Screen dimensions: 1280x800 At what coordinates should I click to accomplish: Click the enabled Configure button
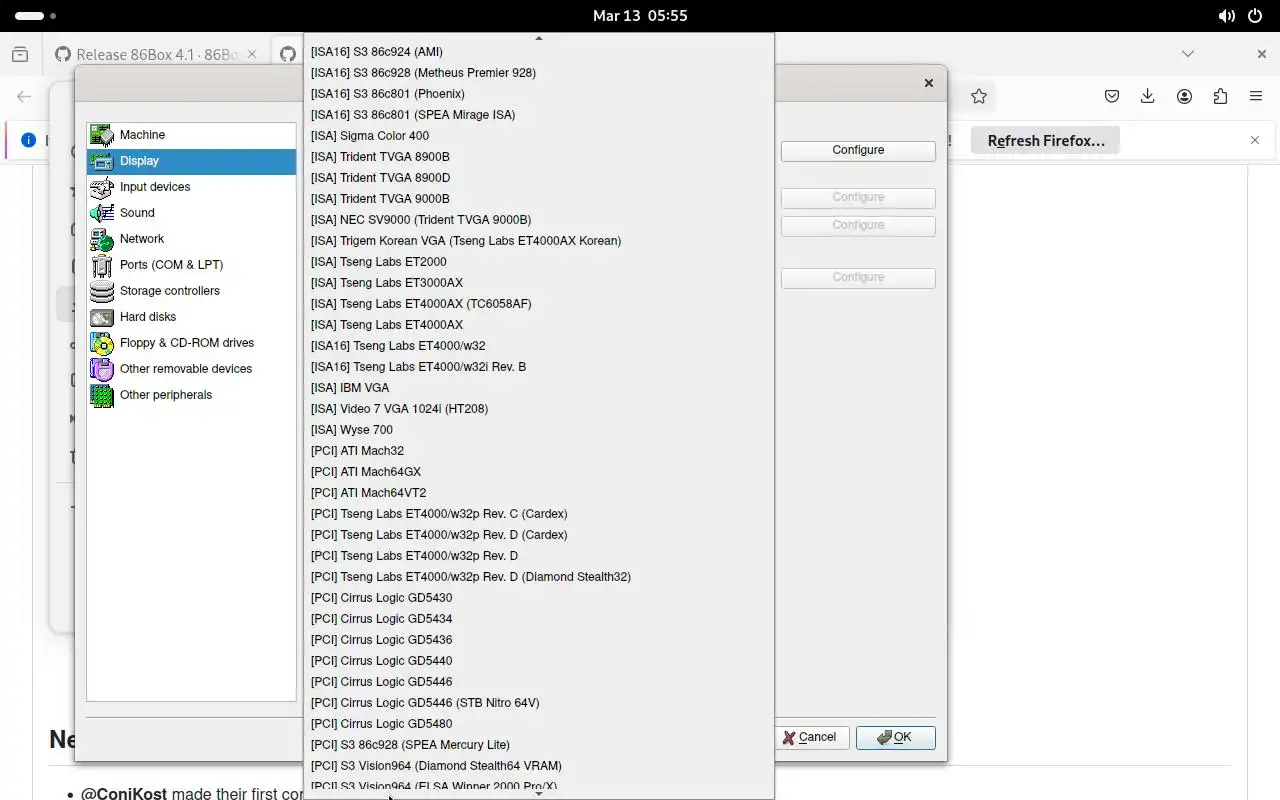[858, 150]
